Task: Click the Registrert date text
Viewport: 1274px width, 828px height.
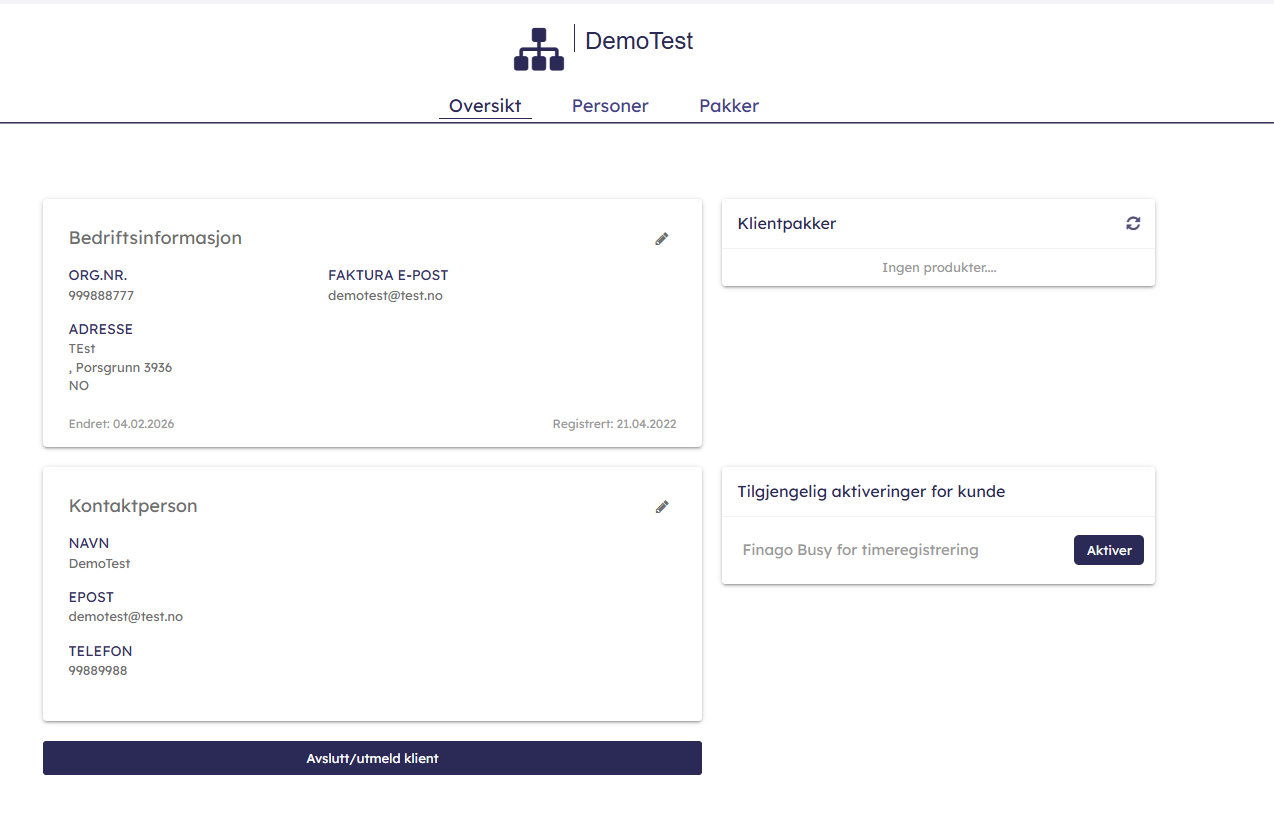Action: coord(614,424)
